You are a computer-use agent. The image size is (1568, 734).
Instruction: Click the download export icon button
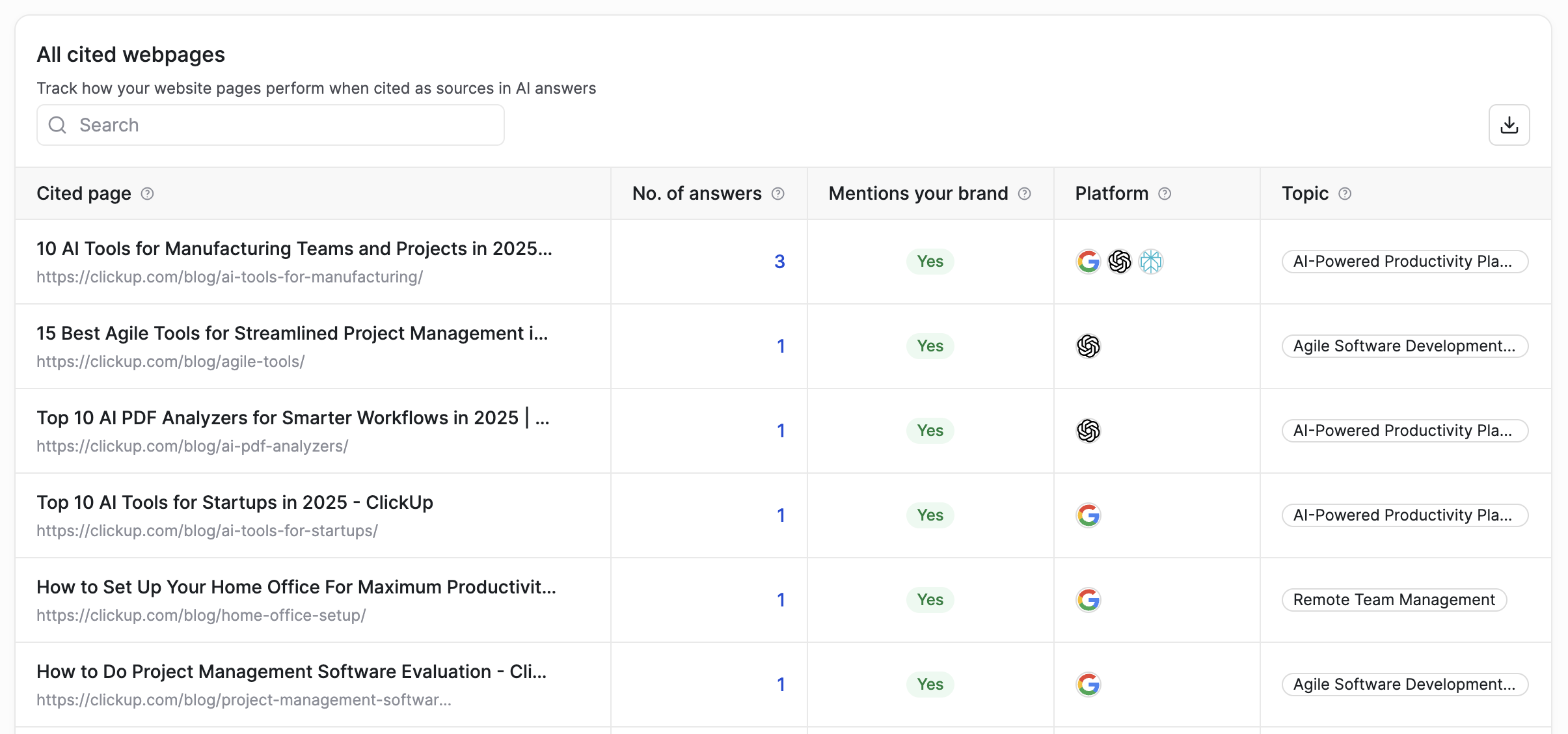1509,125
